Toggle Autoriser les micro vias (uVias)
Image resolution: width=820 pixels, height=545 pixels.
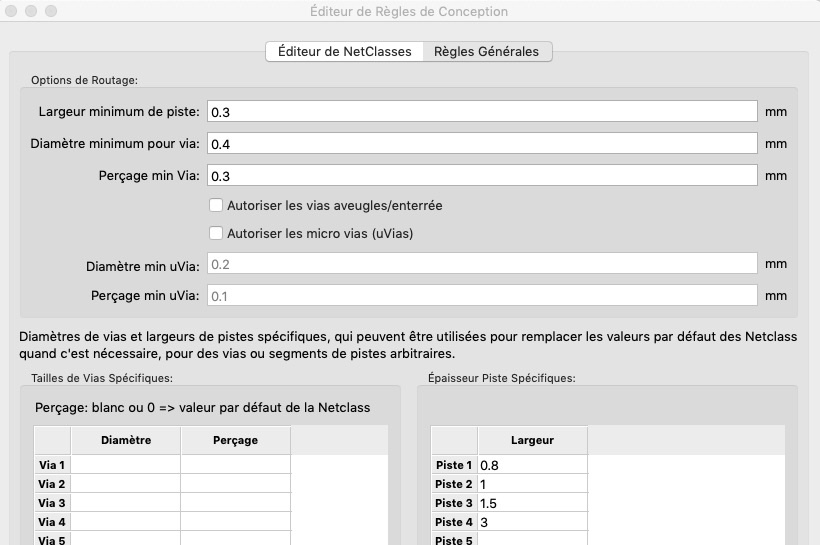(216, 234)
